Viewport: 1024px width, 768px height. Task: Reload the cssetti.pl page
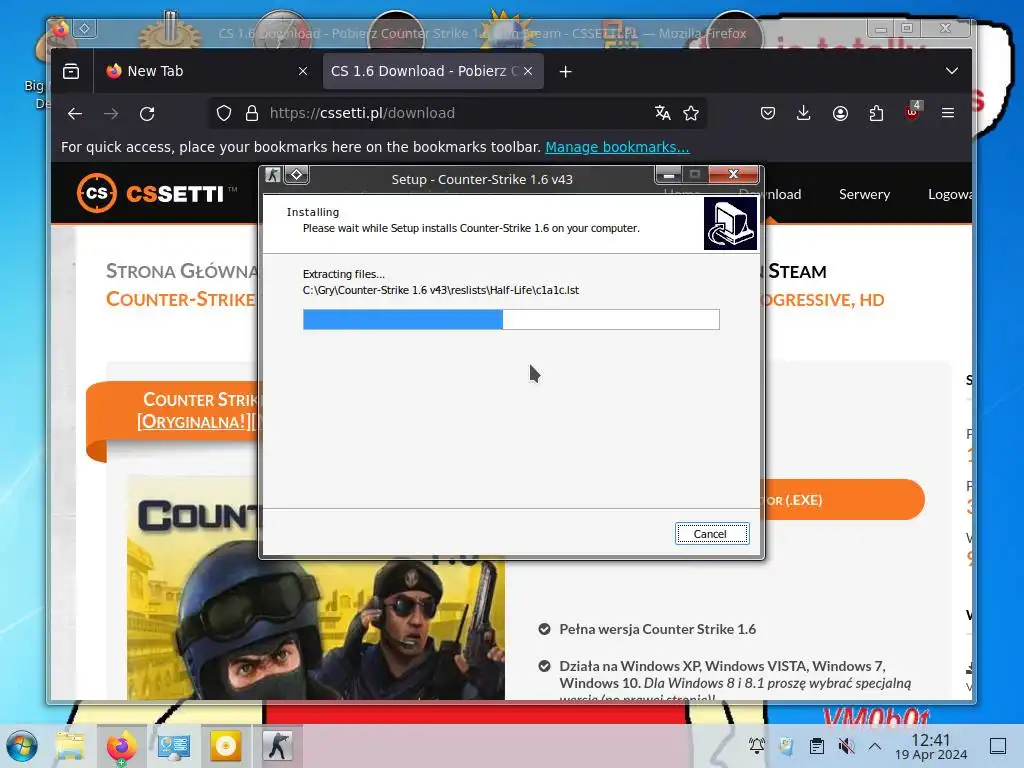[x=147, y=114]
